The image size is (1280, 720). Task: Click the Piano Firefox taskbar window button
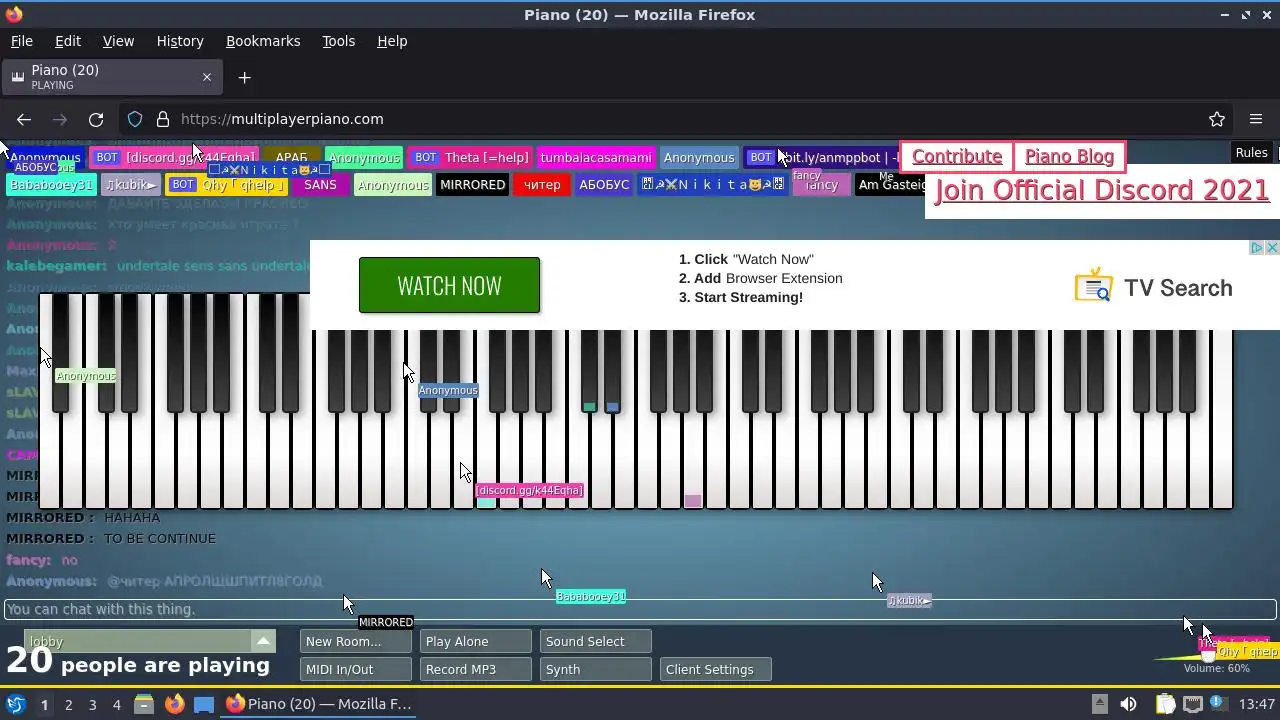click(x=320, y=704)
